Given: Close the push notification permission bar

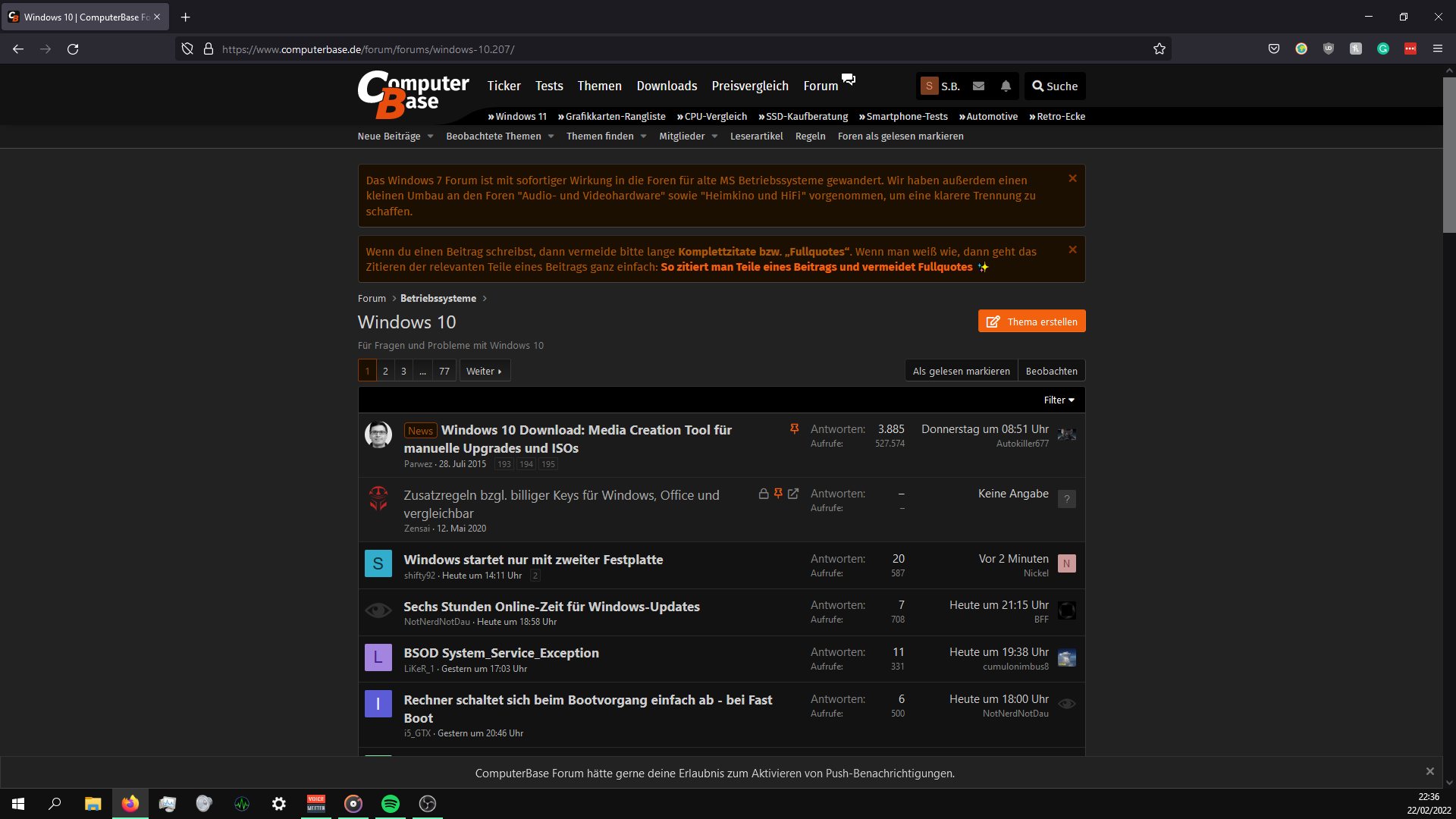Looking at the screenshot, I should (x=1429, y=771).
